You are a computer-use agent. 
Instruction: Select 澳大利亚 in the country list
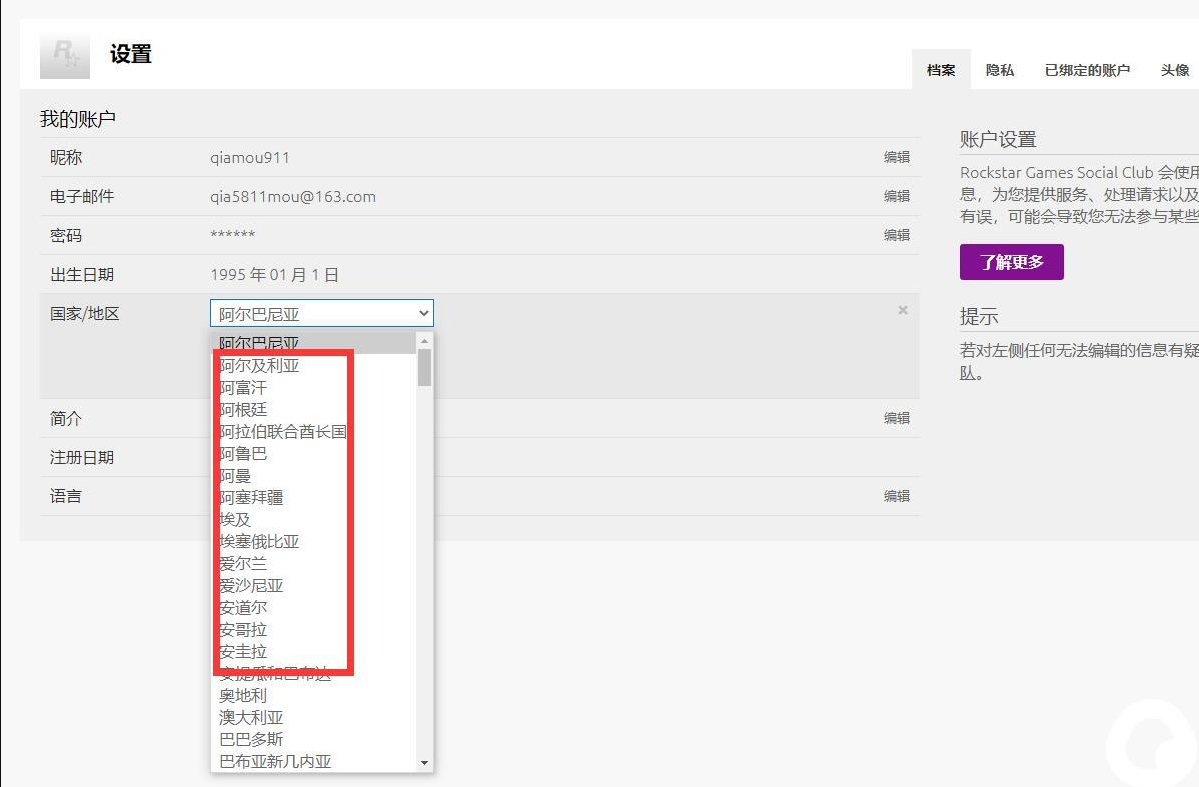314,717
